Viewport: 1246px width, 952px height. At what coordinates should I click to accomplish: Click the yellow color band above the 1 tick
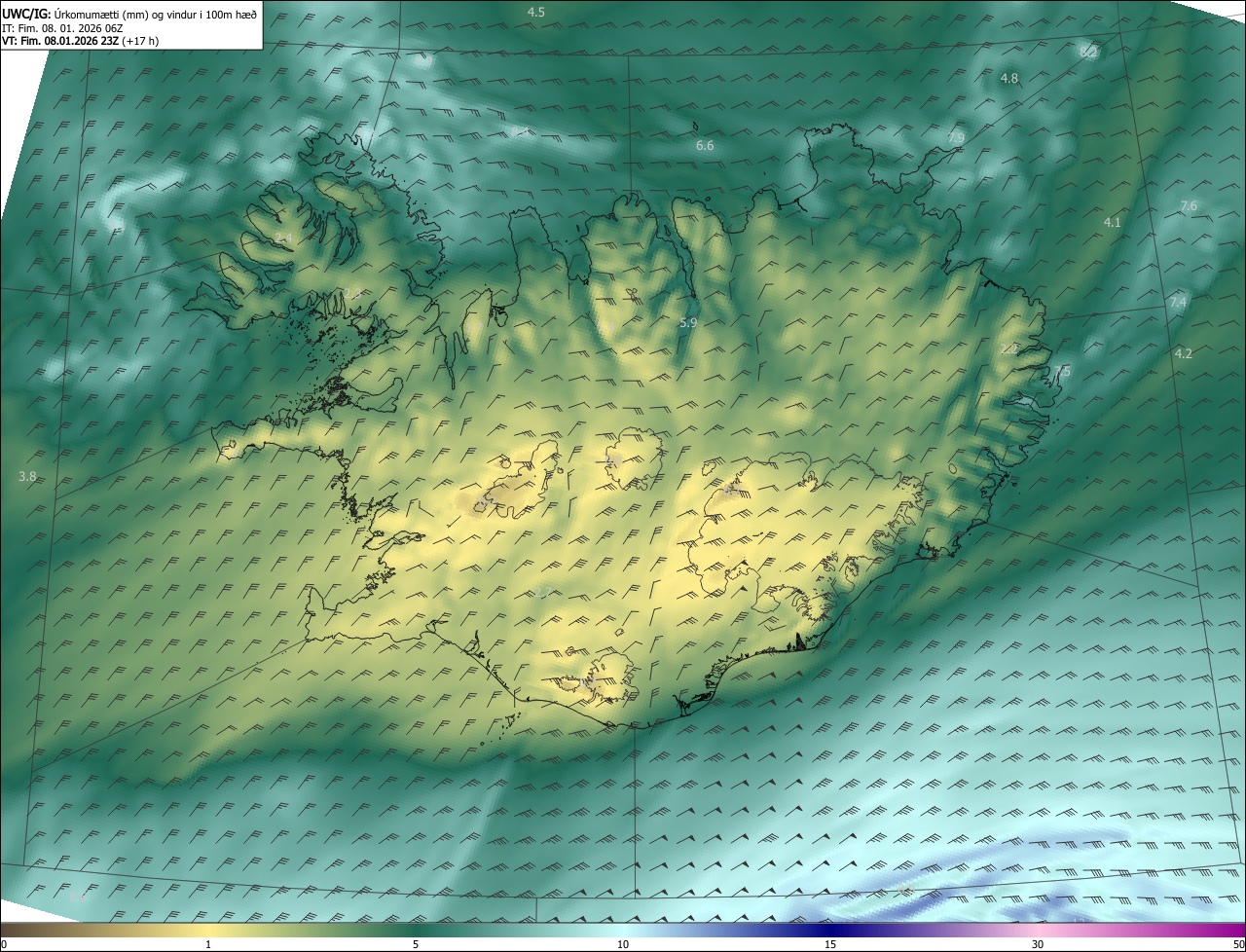(208, 930)
